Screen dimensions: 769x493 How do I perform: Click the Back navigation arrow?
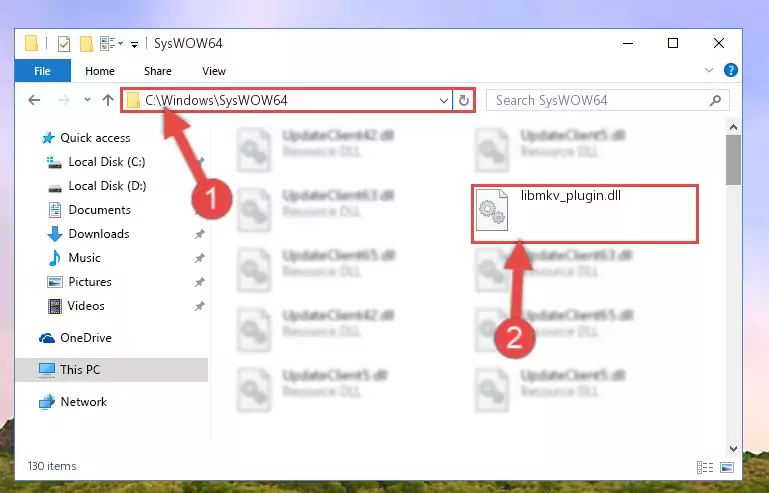click(x=34, y=101)
